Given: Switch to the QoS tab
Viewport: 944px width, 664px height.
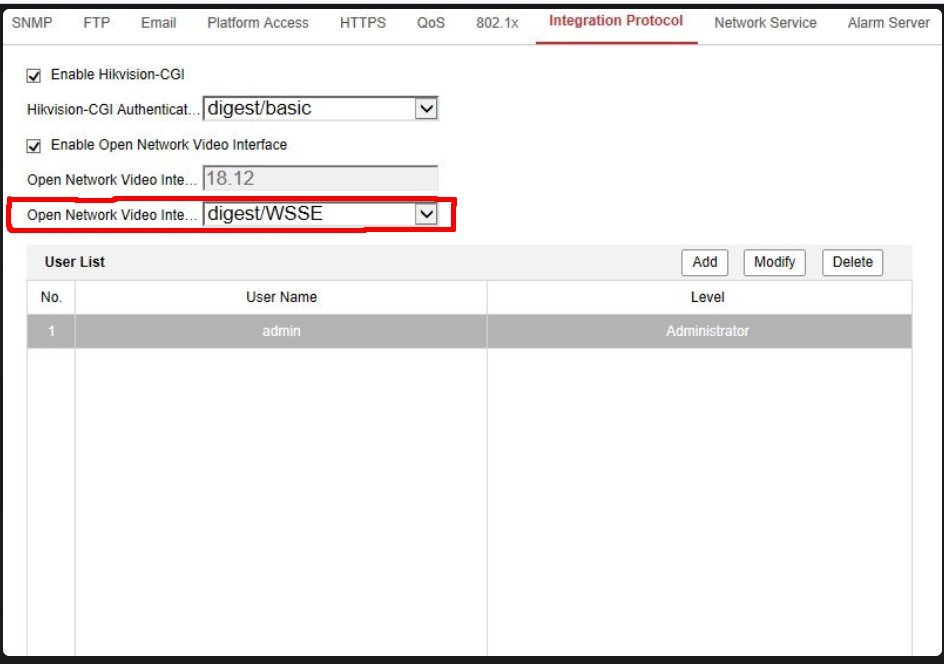Looking at the screenshot, I should 431,23.
